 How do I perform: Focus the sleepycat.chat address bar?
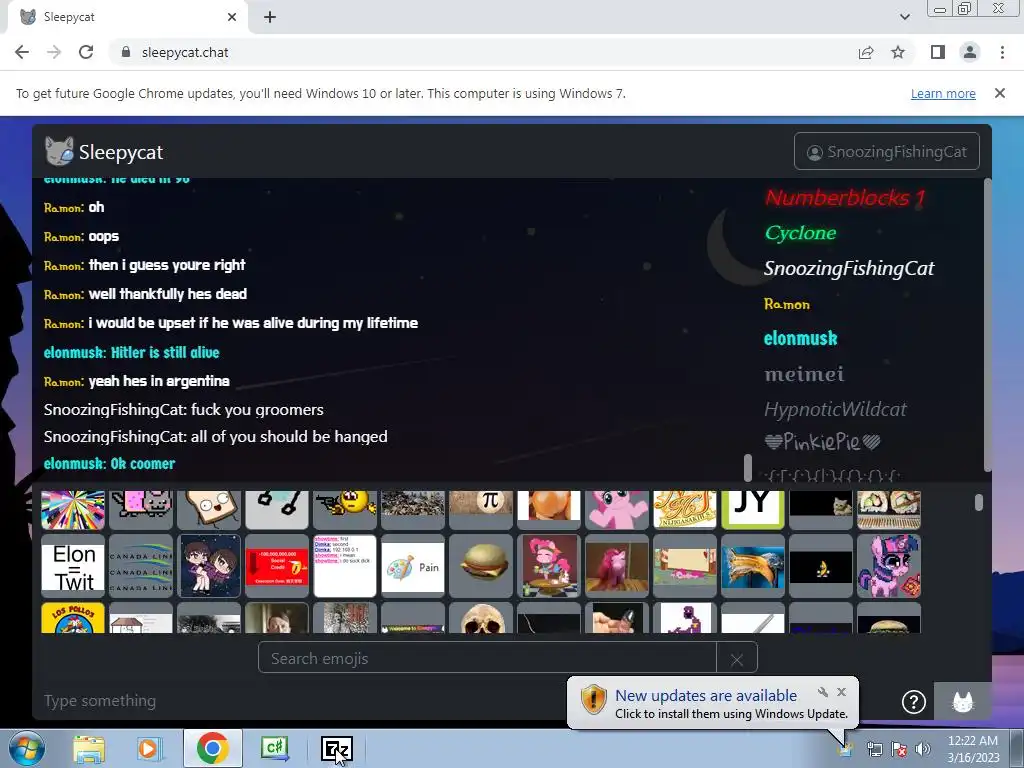tap(483, 52)
